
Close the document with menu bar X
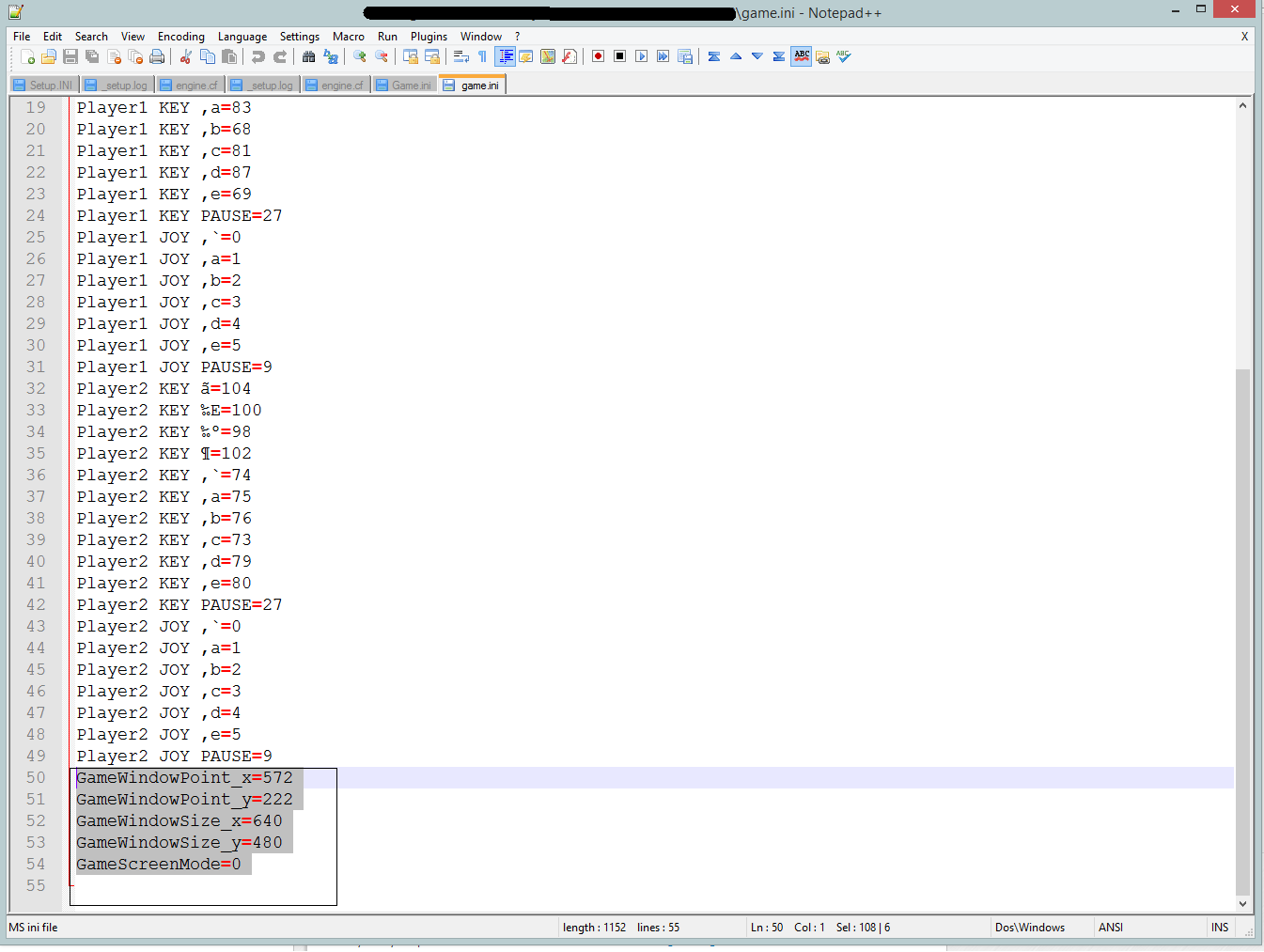[1244, 37]
